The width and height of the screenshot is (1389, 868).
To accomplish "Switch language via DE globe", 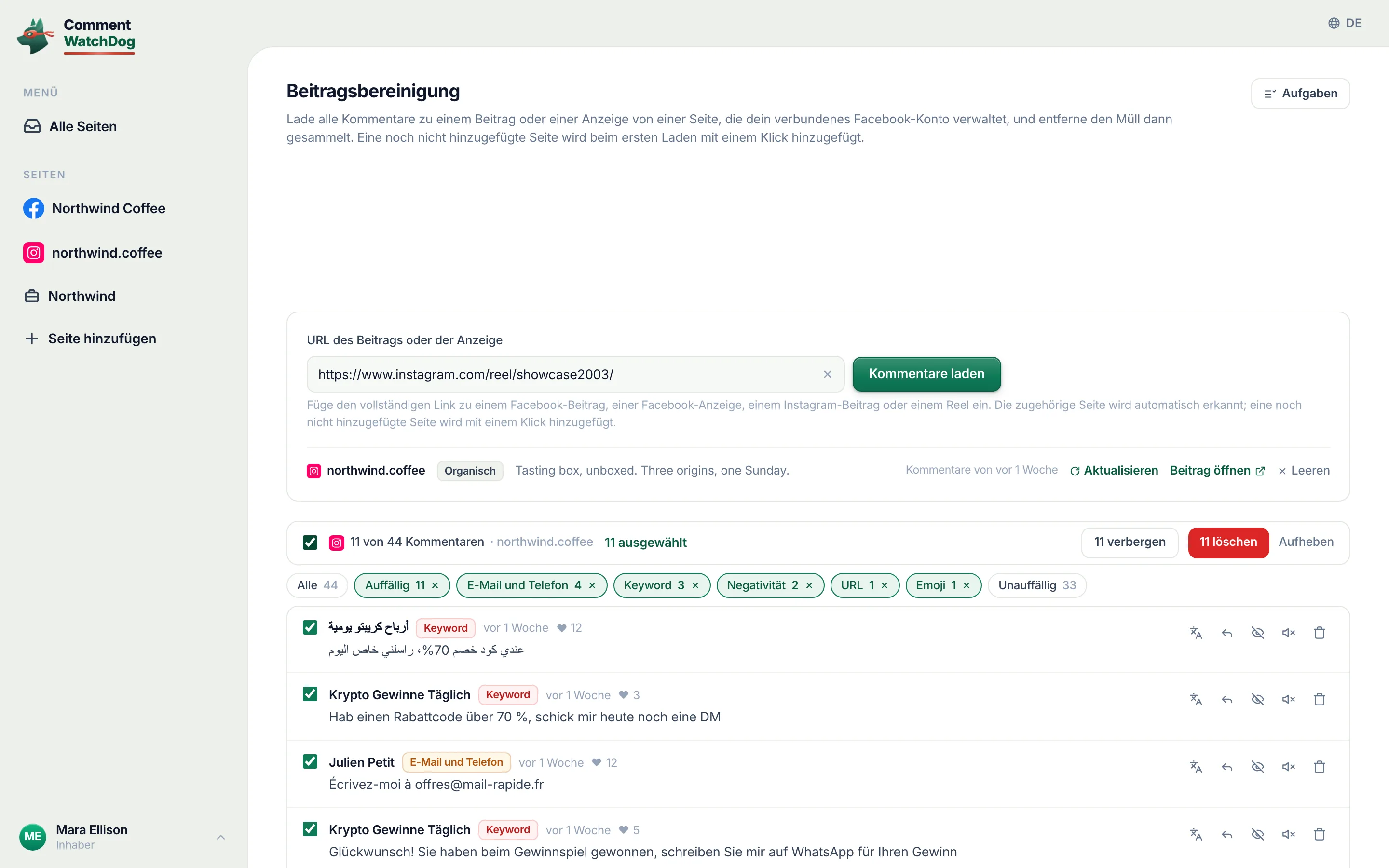I will [1345, 23].
